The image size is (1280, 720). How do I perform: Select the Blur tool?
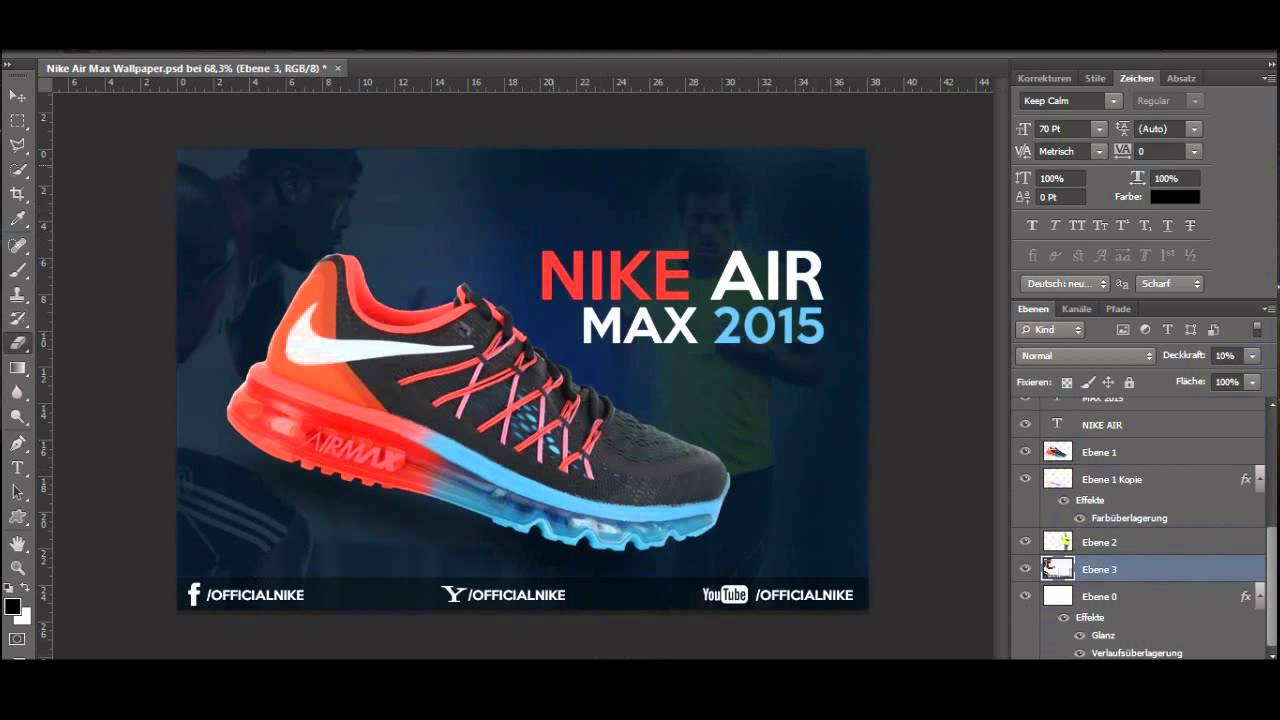pyautogui.click(x=17, y=393)
